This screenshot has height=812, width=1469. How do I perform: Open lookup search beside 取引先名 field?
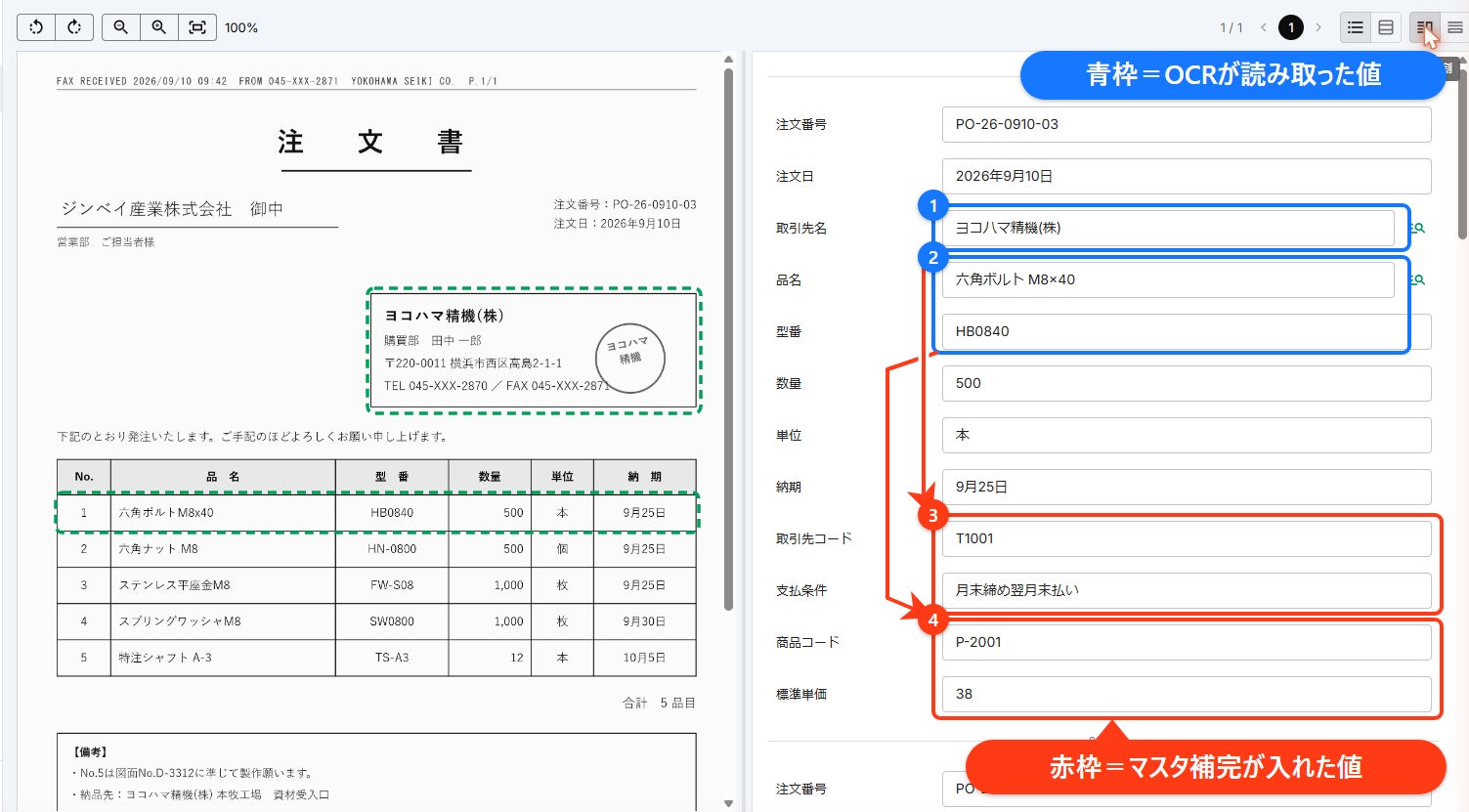tap(1417, 228)
